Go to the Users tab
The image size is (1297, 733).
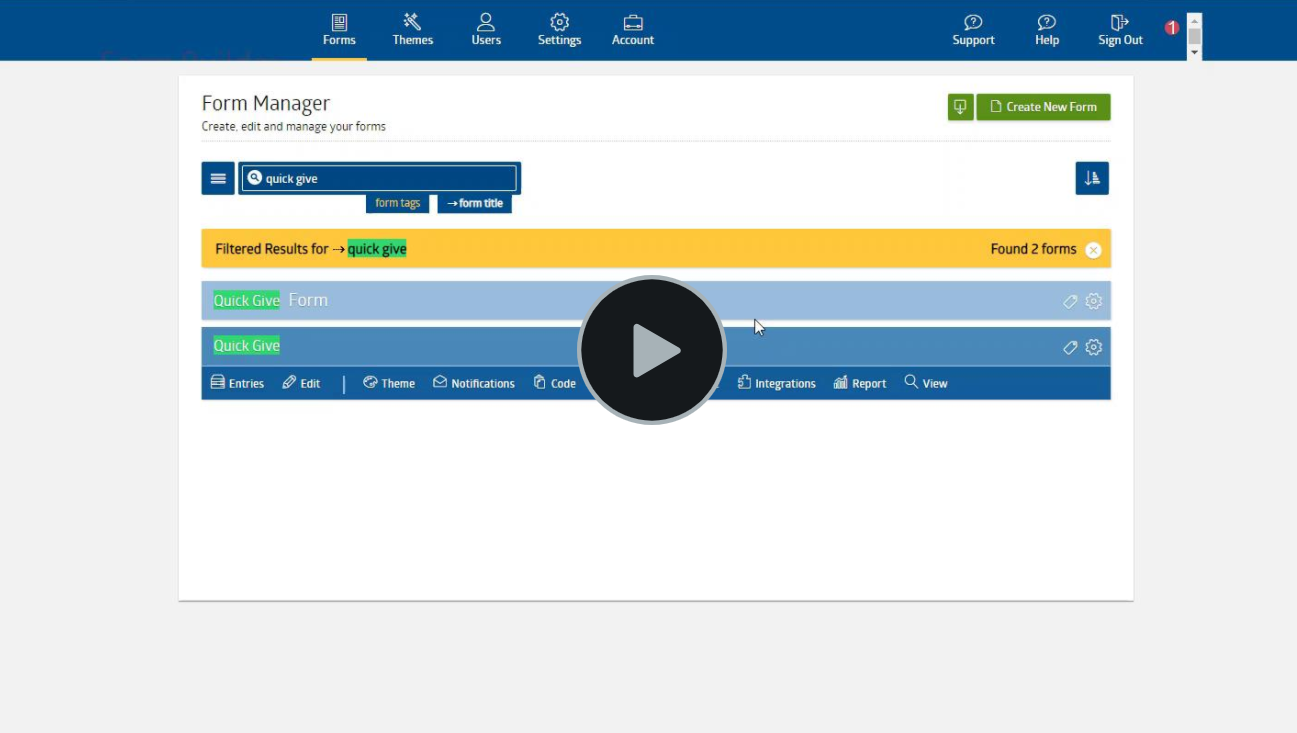(x=486, y=30)
